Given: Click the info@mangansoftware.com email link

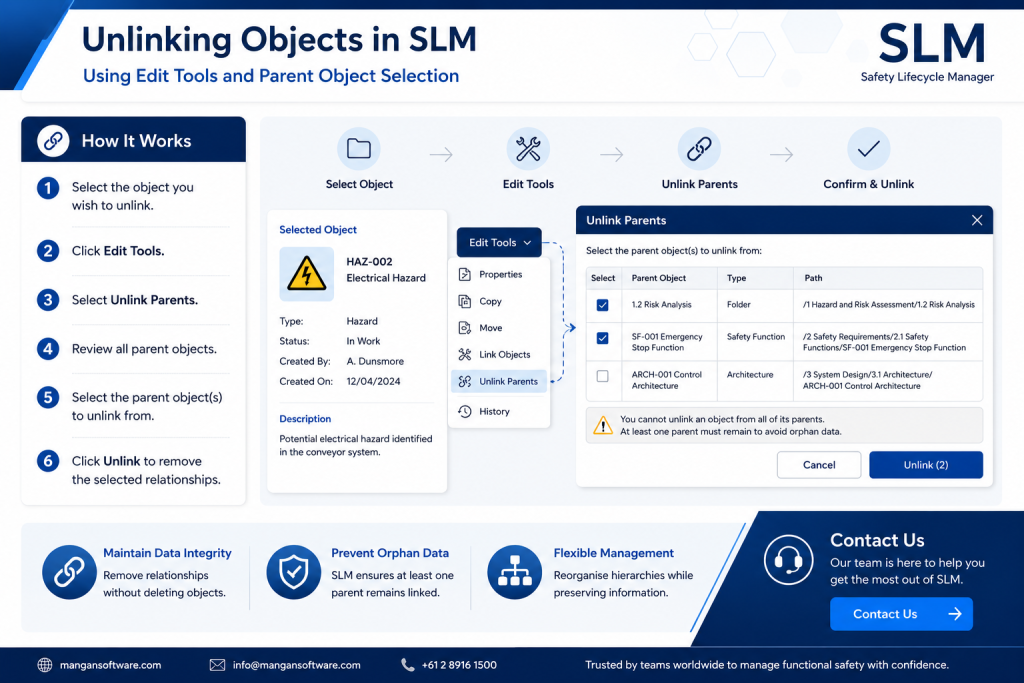Looking at the screenshot, I should pos(296,665).
